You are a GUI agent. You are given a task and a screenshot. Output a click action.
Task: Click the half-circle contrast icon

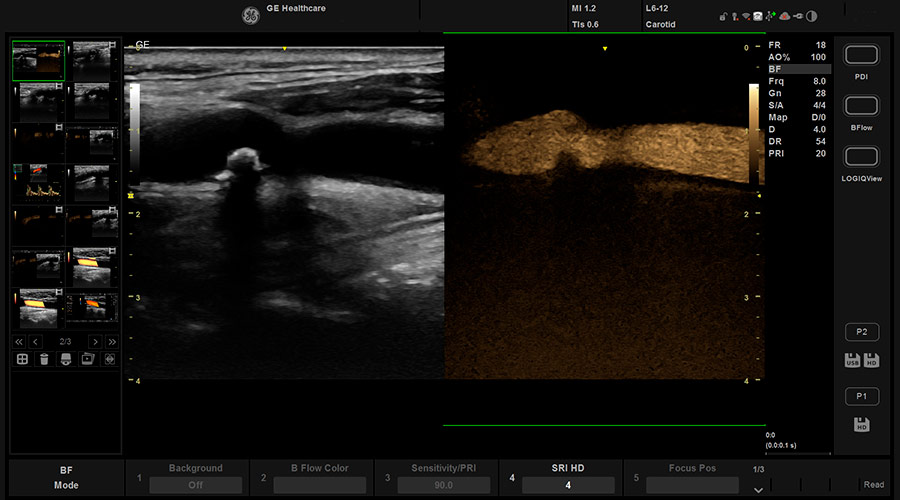click(x=810, y=16)
